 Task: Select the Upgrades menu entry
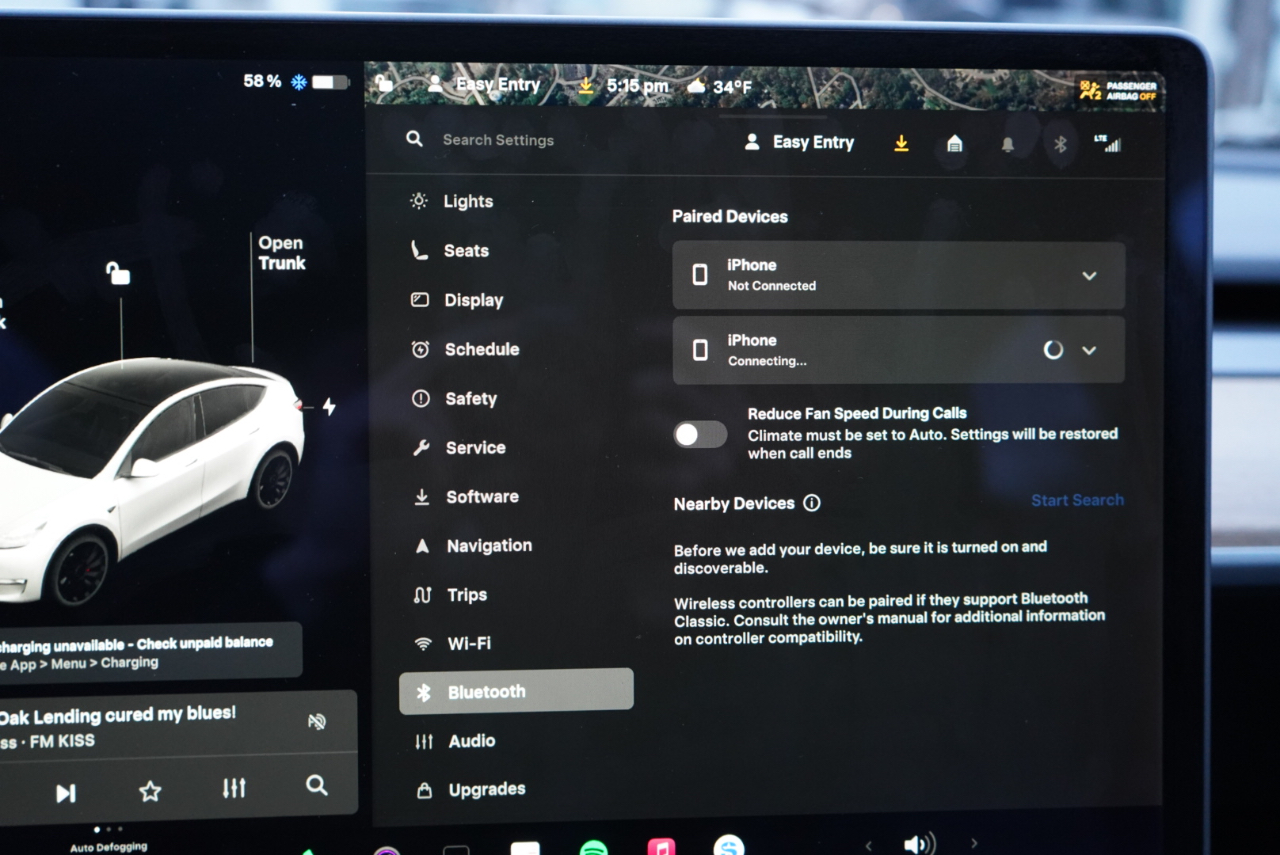point(486,789)
